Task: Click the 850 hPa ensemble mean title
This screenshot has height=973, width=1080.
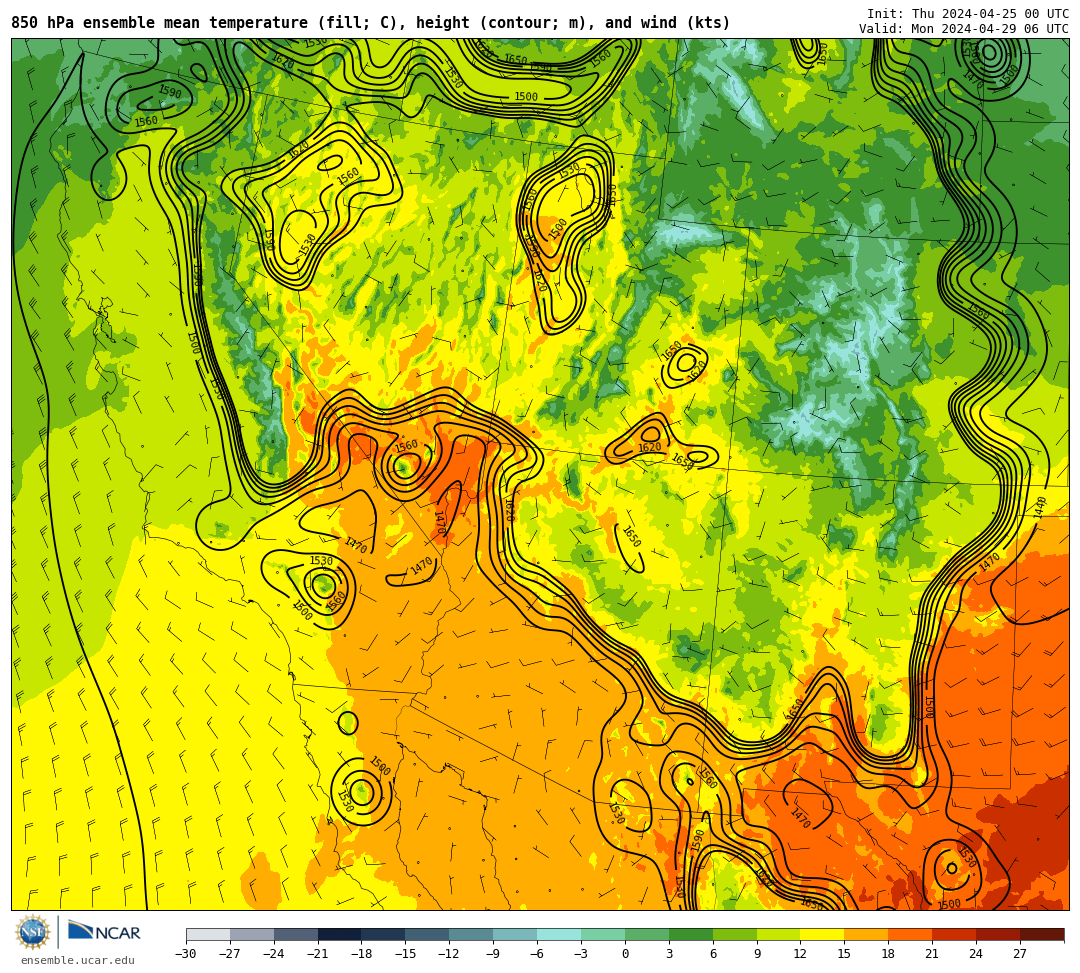Action: coord(371,23)
